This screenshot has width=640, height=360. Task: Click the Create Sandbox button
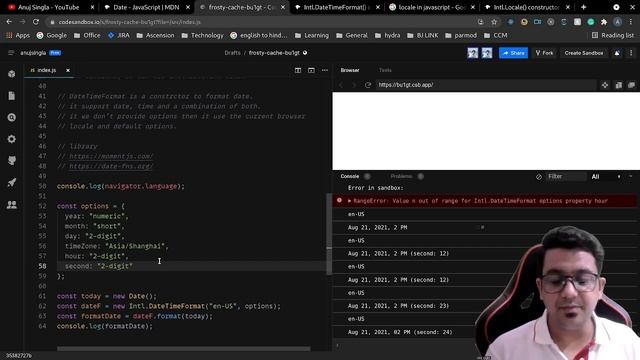584,53
